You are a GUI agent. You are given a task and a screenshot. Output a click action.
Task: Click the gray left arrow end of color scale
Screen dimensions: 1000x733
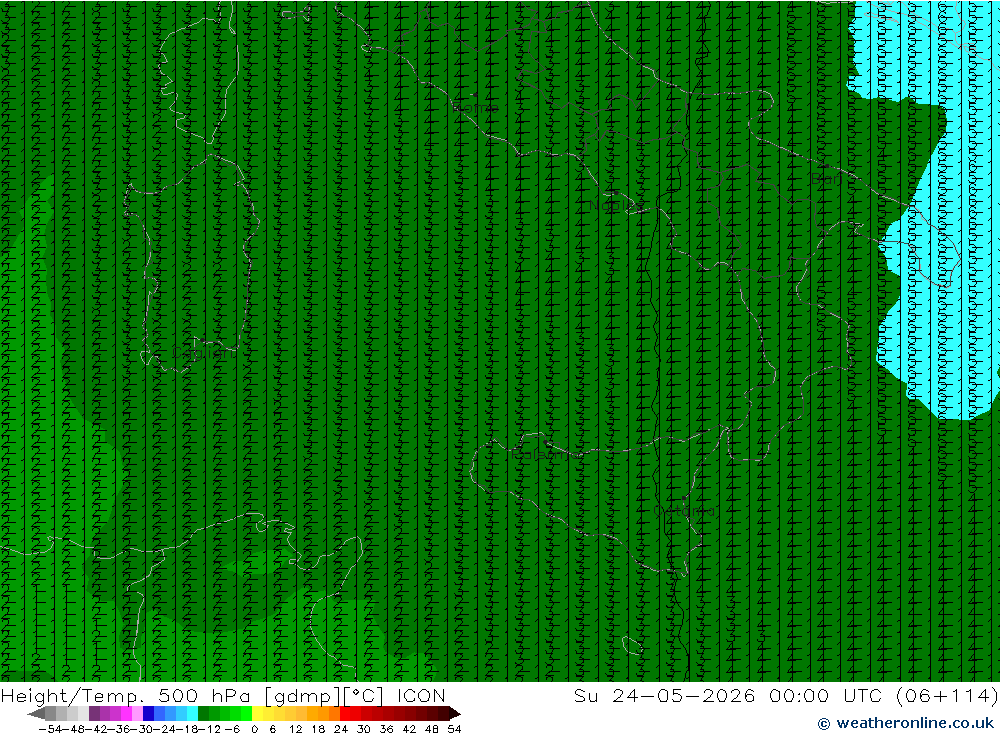coord(36,713)
